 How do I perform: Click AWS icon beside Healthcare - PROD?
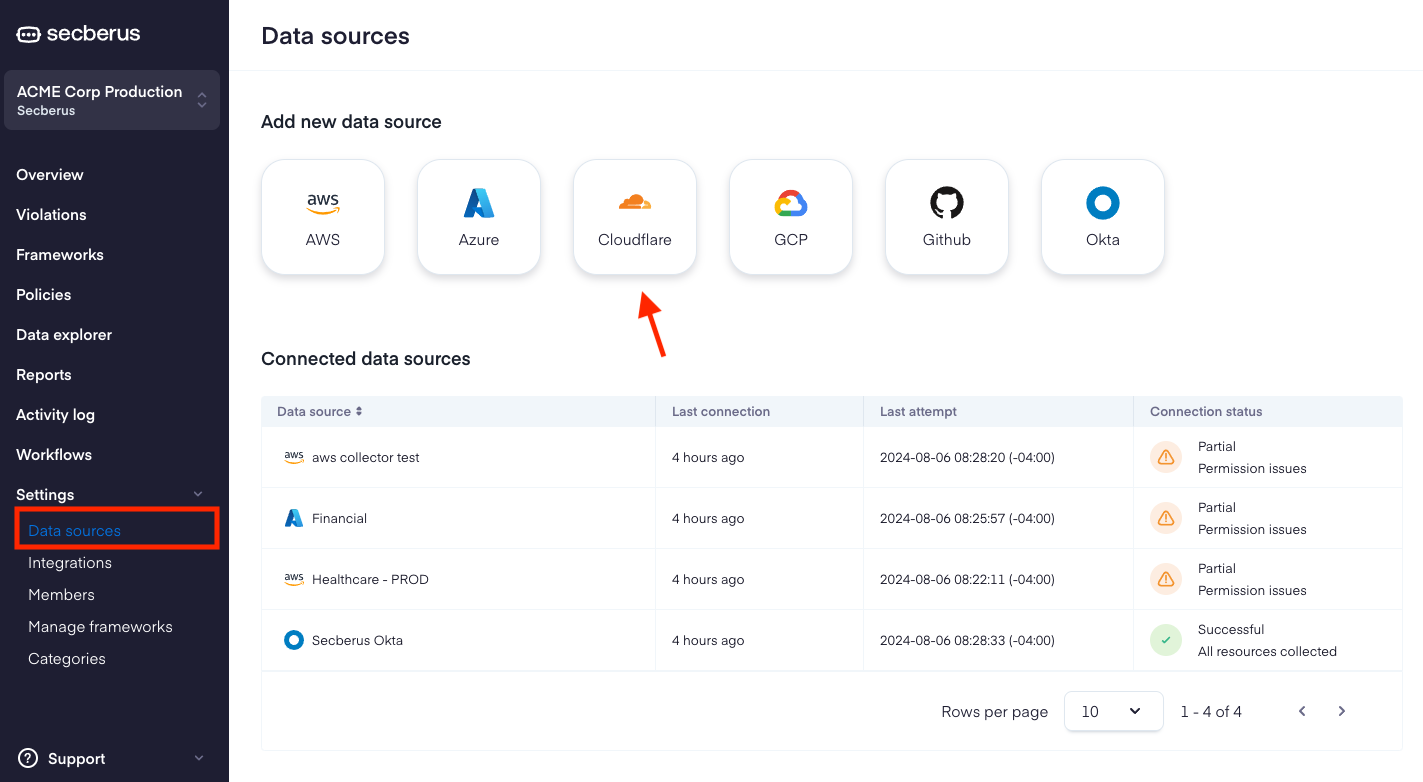[294, 579]
